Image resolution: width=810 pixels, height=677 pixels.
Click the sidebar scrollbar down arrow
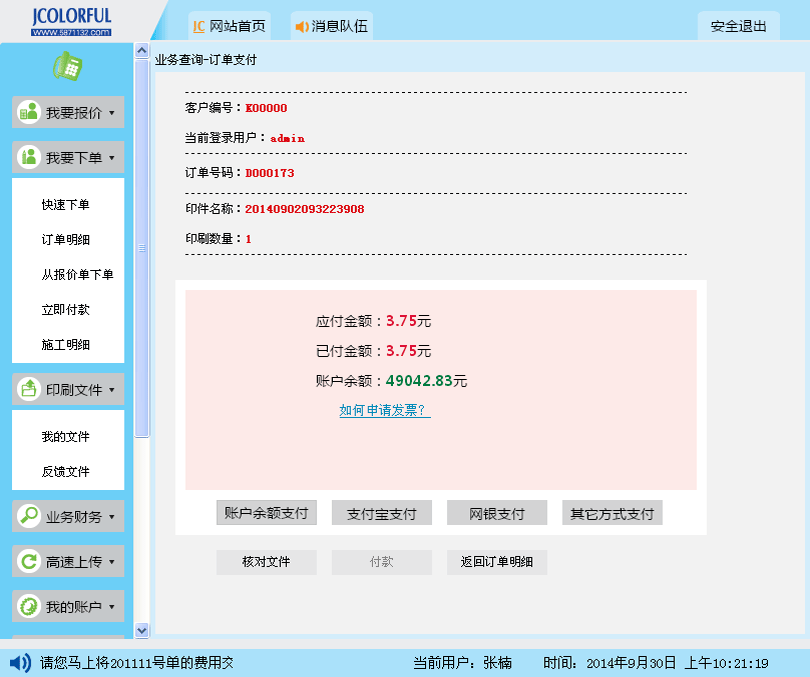(x=141, y=630)
